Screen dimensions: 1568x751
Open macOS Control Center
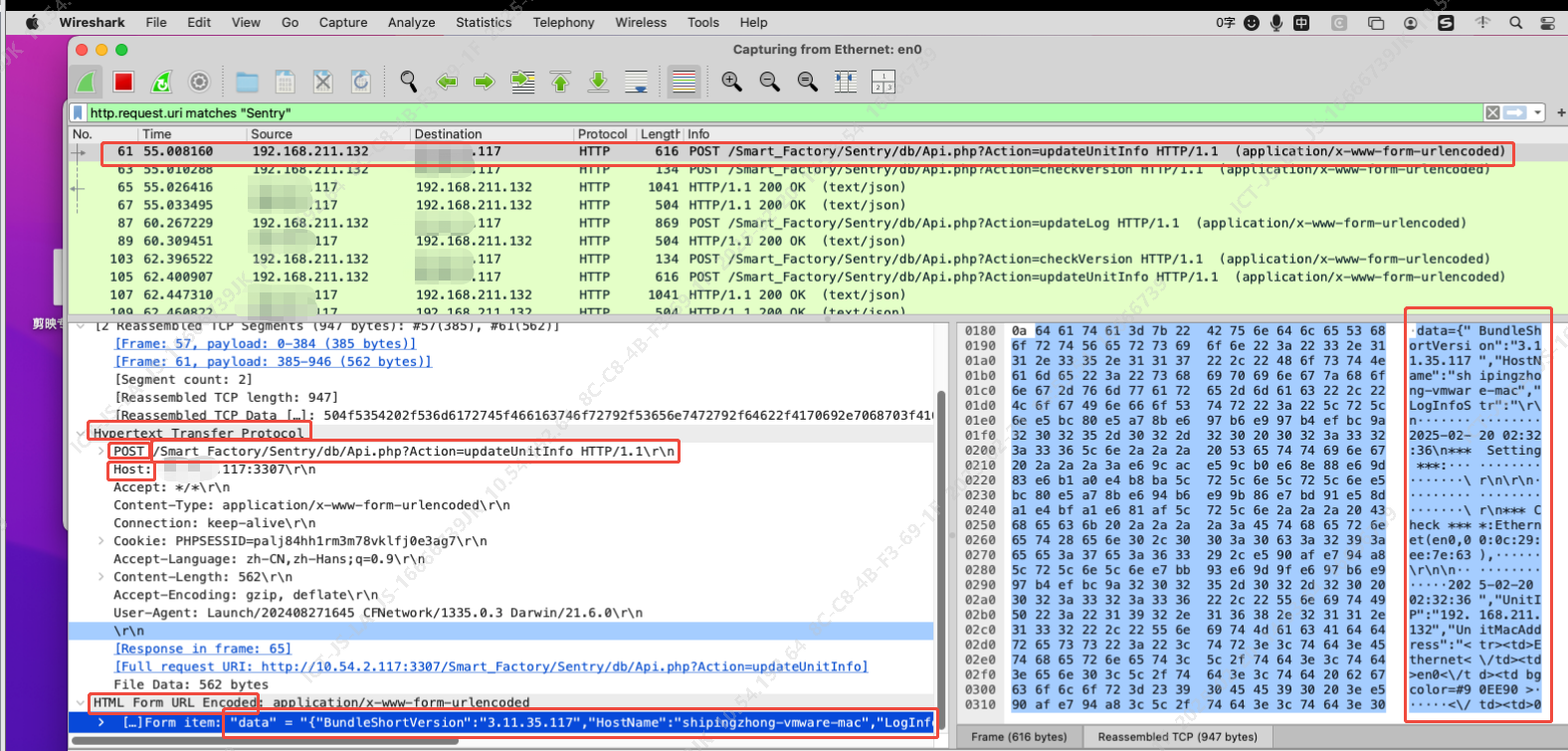(x=1550, y=22)
